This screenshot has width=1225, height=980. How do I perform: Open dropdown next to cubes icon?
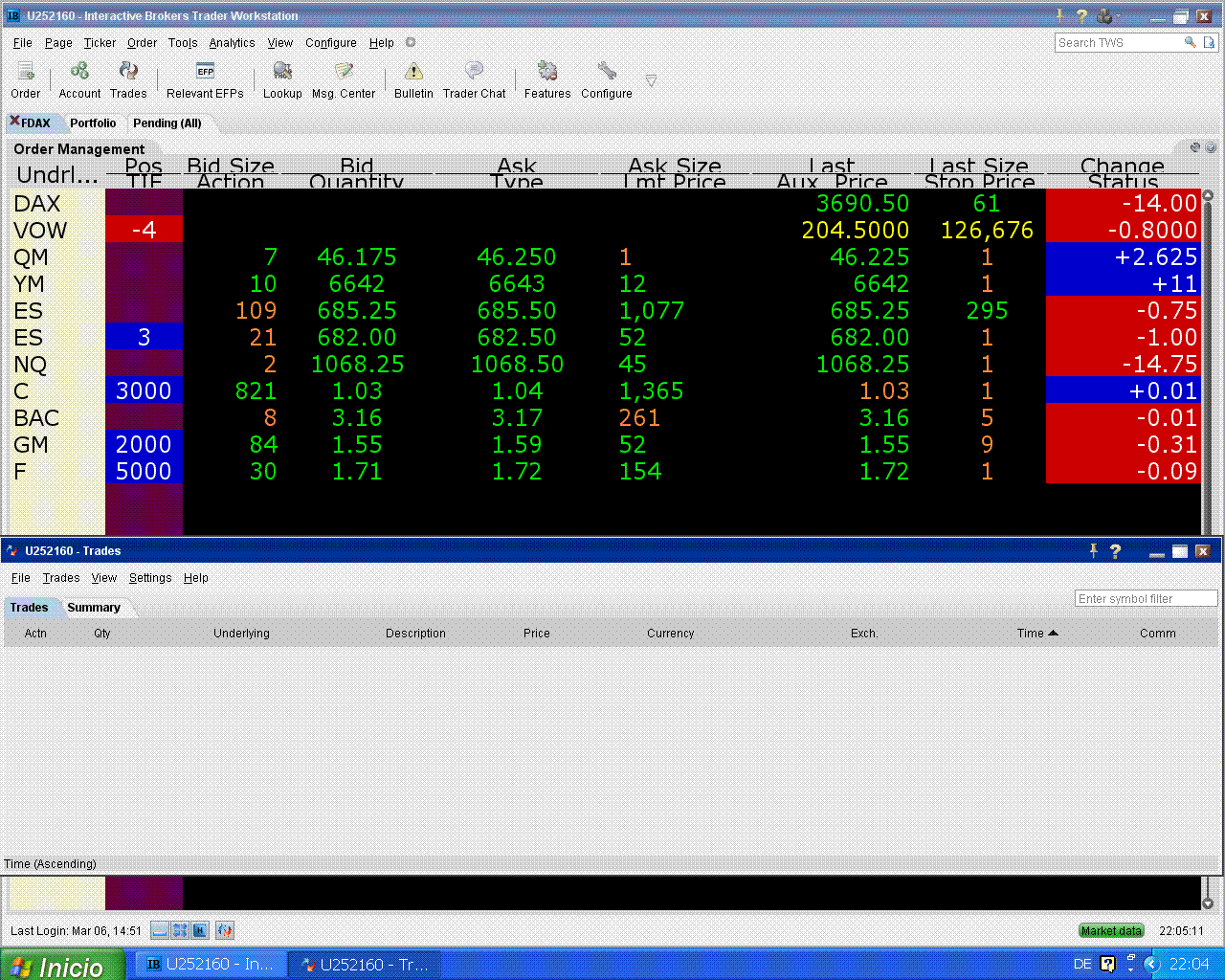(x=1118, y=16)
